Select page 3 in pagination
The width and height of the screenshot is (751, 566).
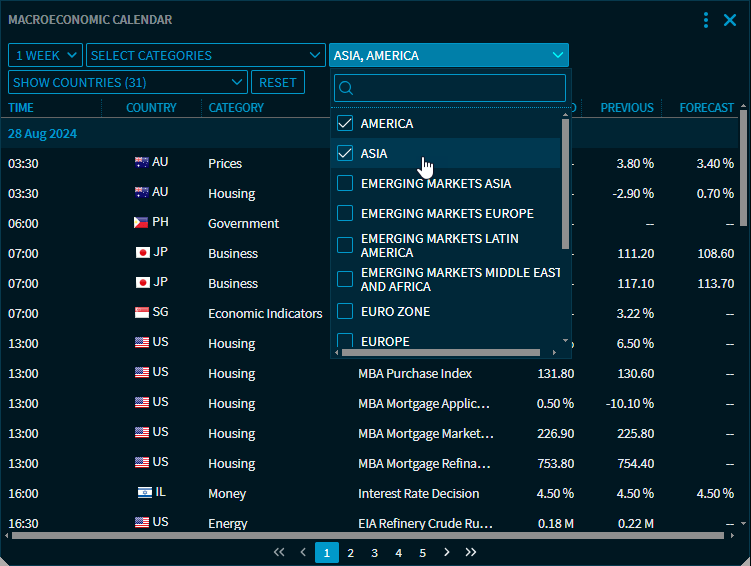pos(374,552)
